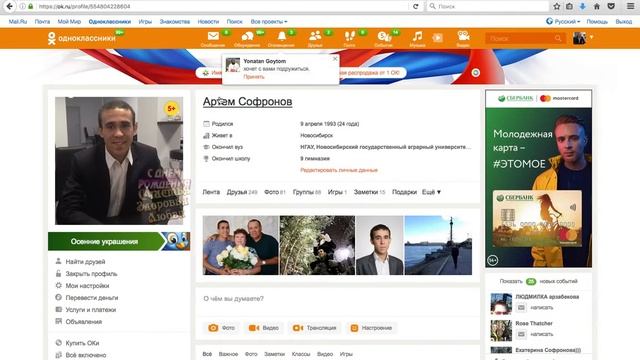Write message to Rose Thatcher
Viewport: 640px width, 360px height.
pos(541,334)
